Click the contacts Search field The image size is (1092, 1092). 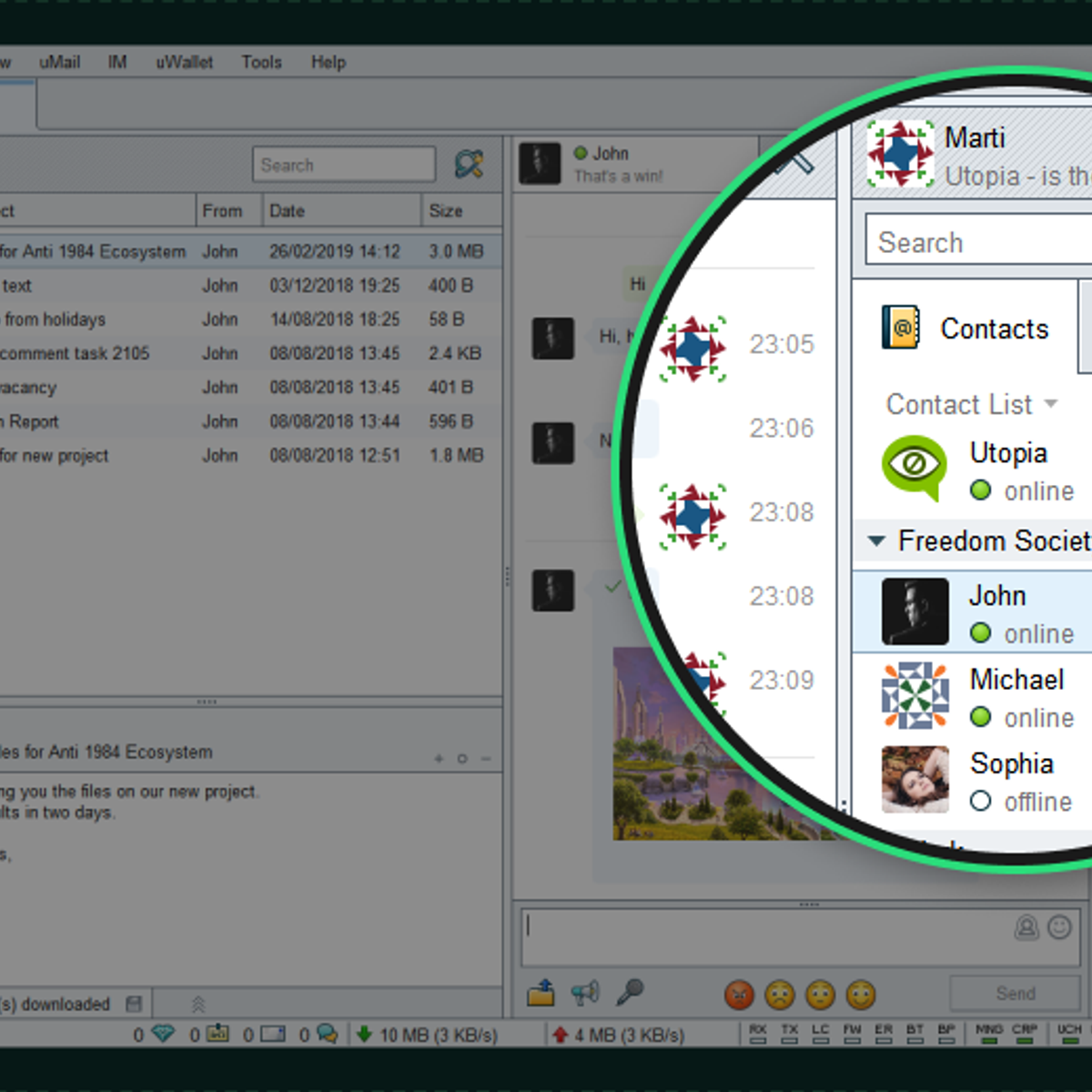click(x=978, y=243)
